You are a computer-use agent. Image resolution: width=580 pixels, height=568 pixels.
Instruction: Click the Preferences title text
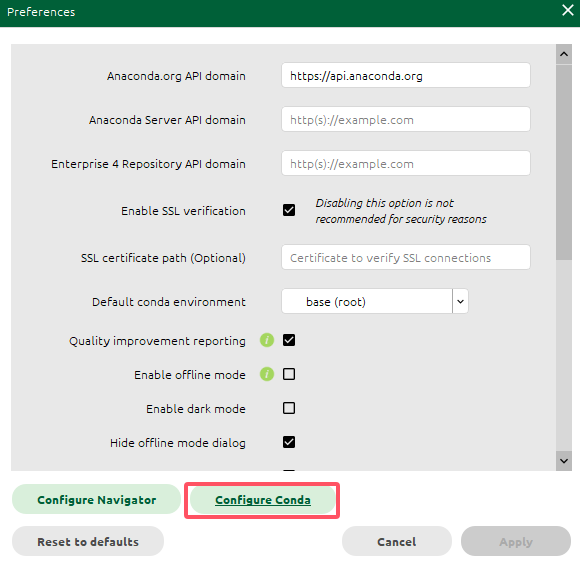(x=41, y=12)
